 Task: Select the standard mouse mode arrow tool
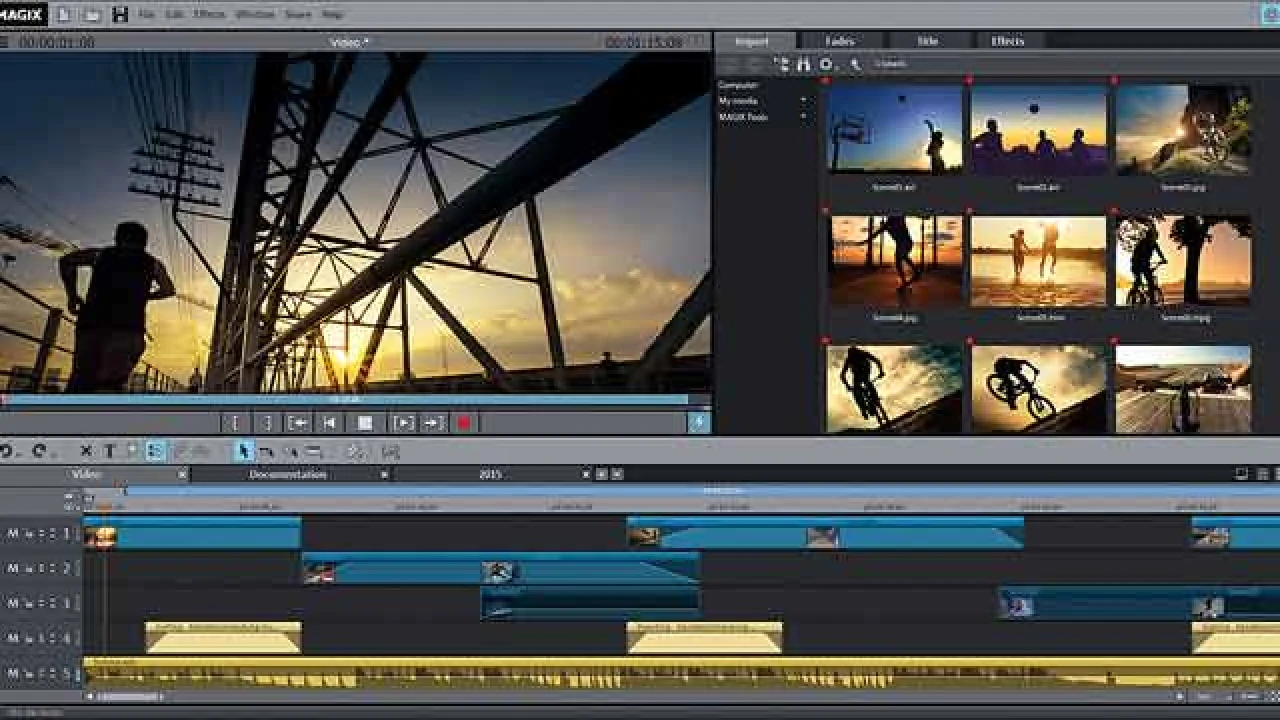(x=245, y=450)
